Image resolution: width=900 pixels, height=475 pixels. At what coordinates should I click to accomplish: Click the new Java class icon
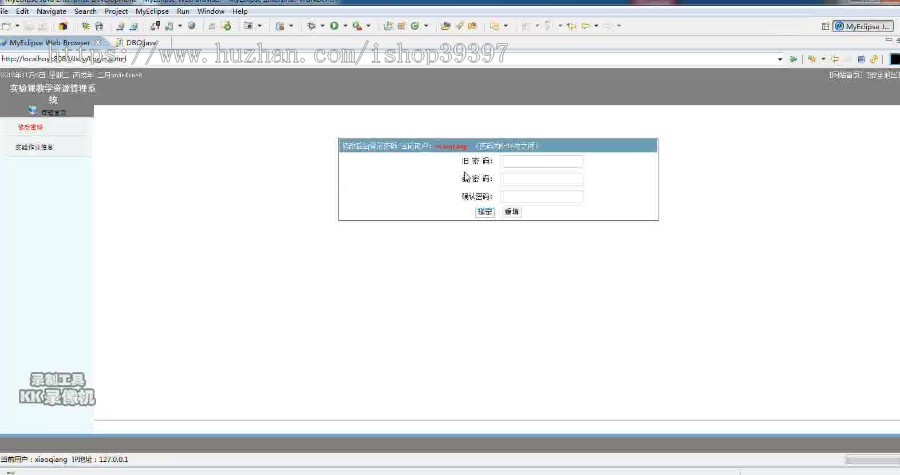(415, 26)
